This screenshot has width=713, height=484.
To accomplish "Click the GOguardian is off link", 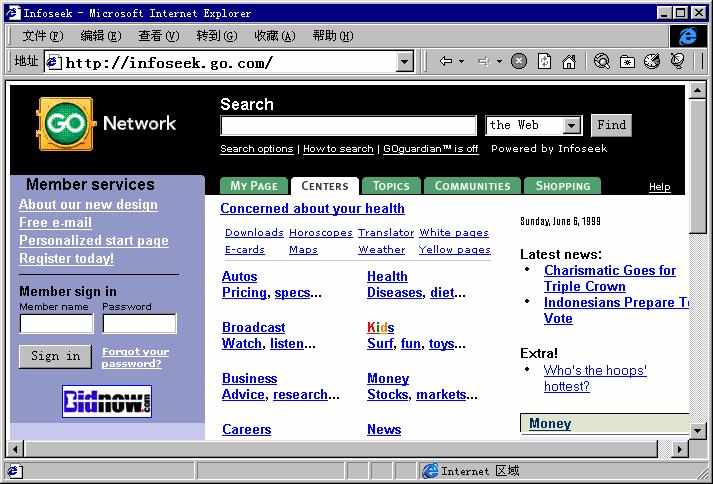I will pyautogui.click(x=431, y=149).
